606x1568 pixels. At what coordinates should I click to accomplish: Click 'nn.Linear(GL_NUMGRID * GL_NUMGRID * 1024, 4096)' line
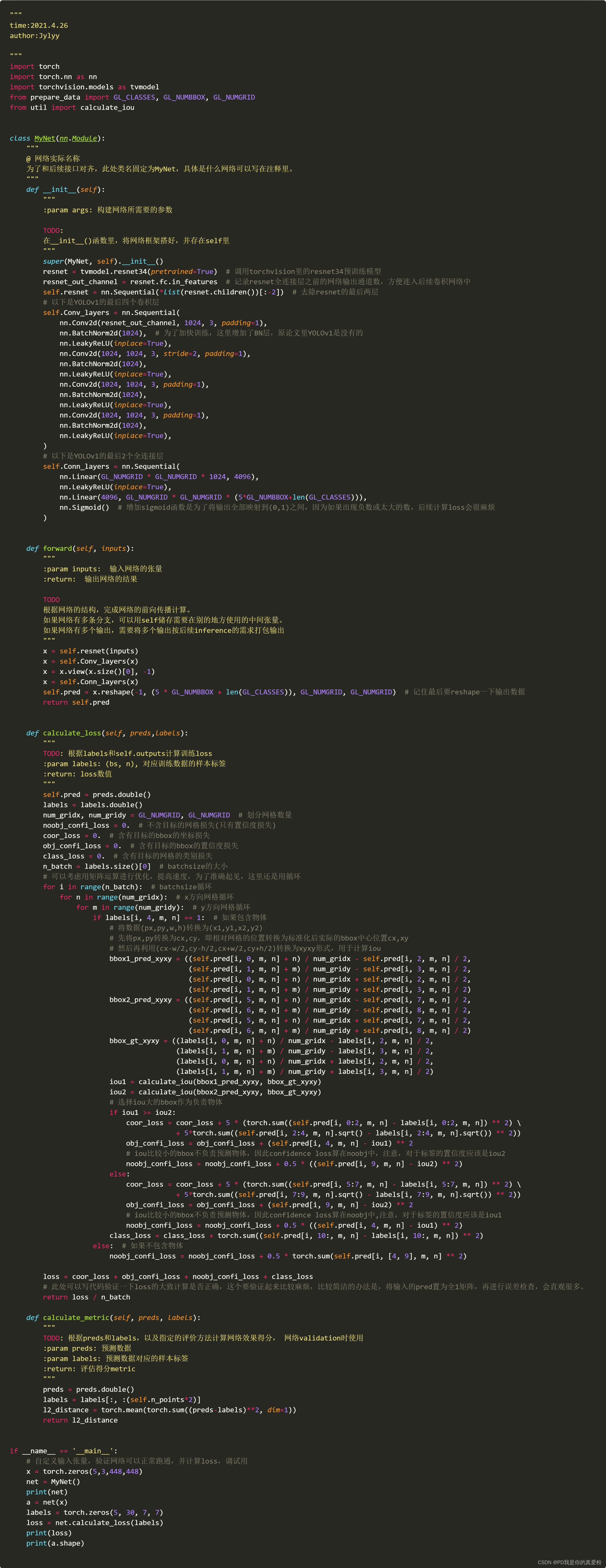pos(159,477)
